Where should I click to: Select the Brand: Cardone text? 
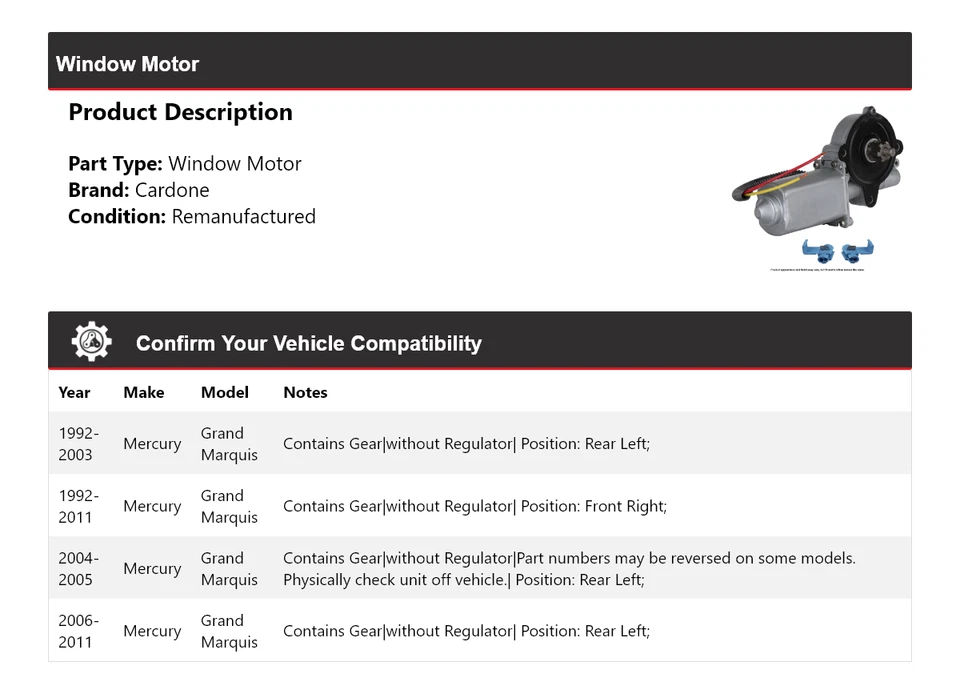click(138, 190)
